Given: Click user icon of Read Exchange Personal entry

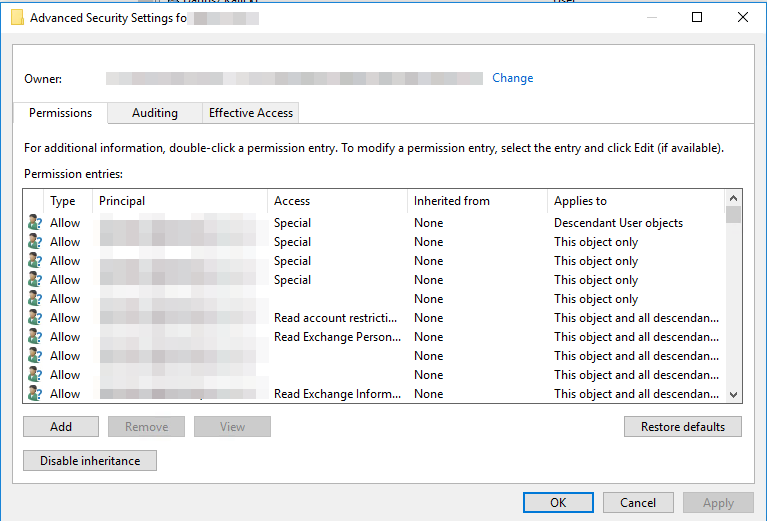Looking at the screenshot, I should pos(35,337).
